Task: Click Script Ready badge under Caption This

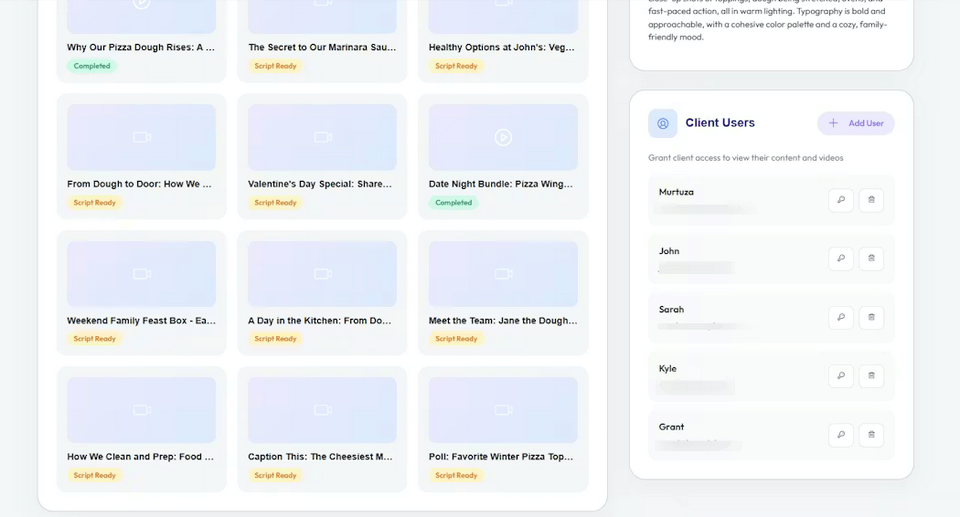Action: (x=276, y=475)
